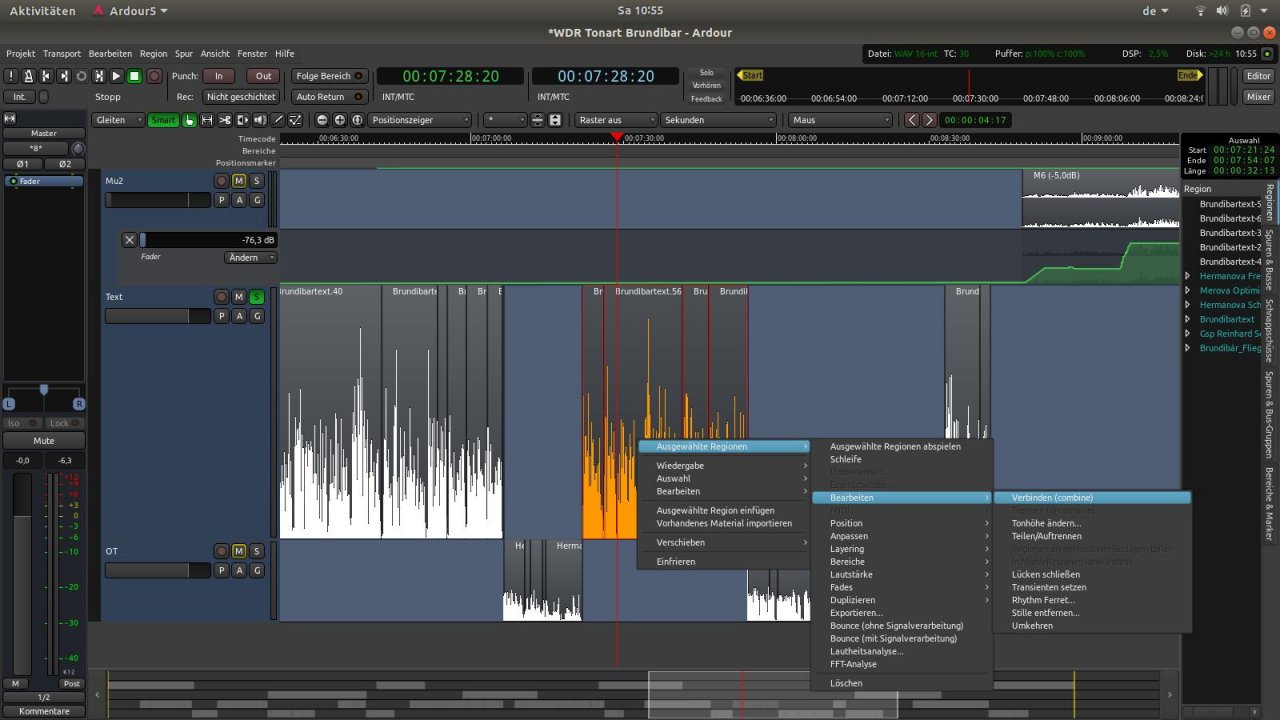Click the MIDI panic exclamation button
This screenshot has height=720, width=1280.
coord(11,76)
